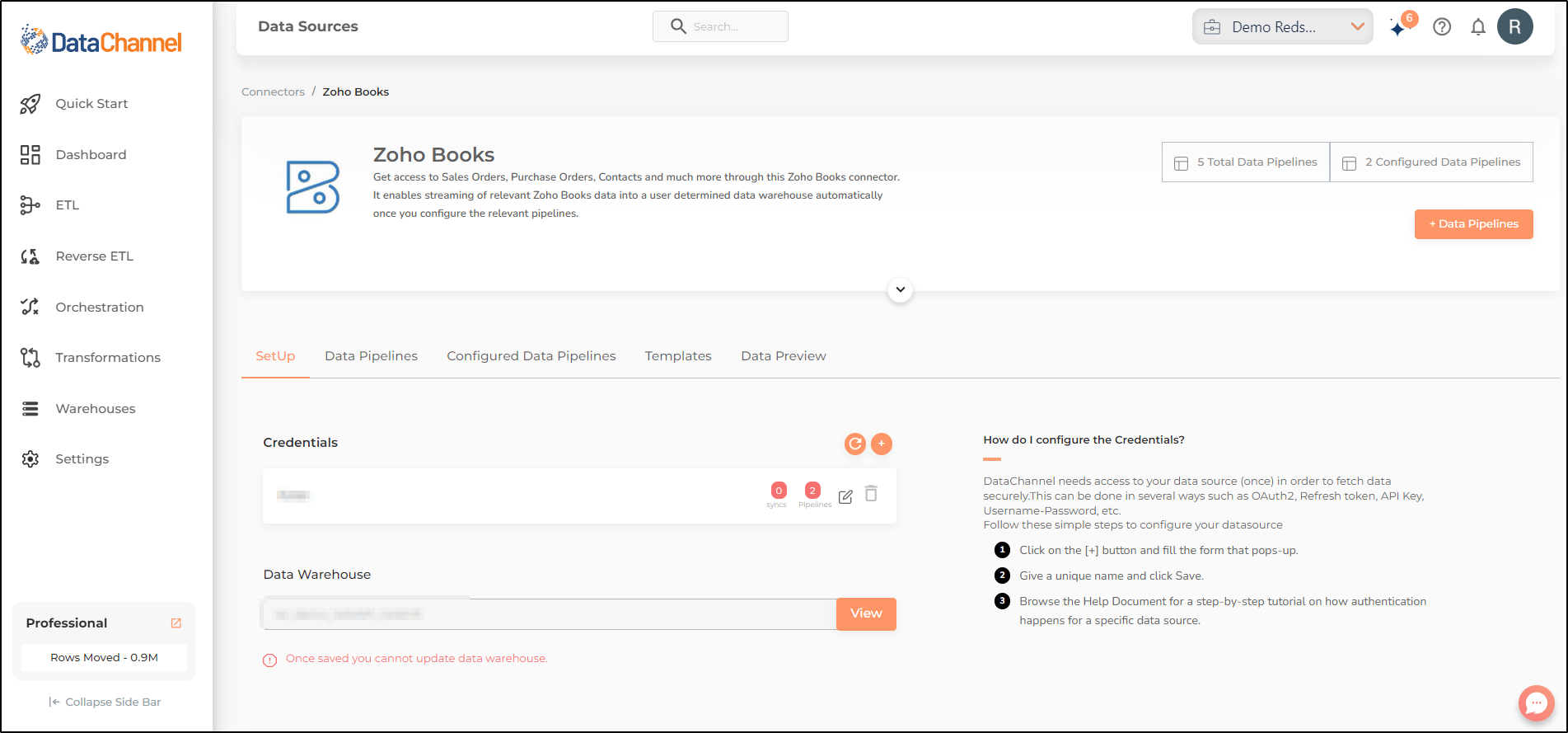The width and height of the screenshot is (1568, 733).
Task: Click the syncs count badge
Action: [779, 491]
